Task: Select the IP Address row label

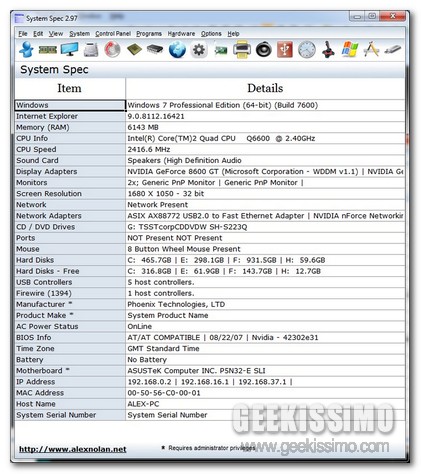Action: (x=70, y=382)
